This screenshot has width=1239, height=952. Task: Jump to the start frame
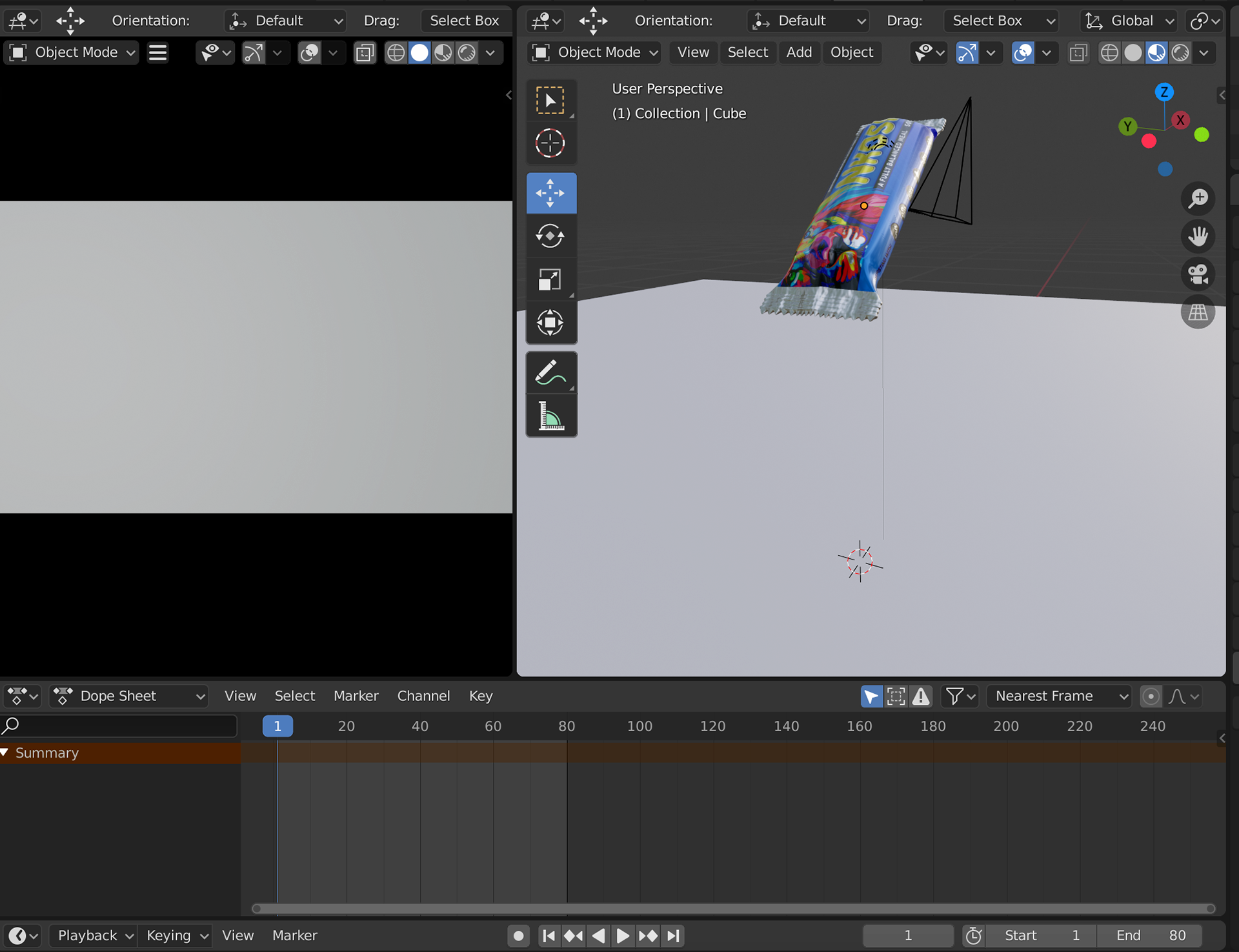click(x=549, y=935)
